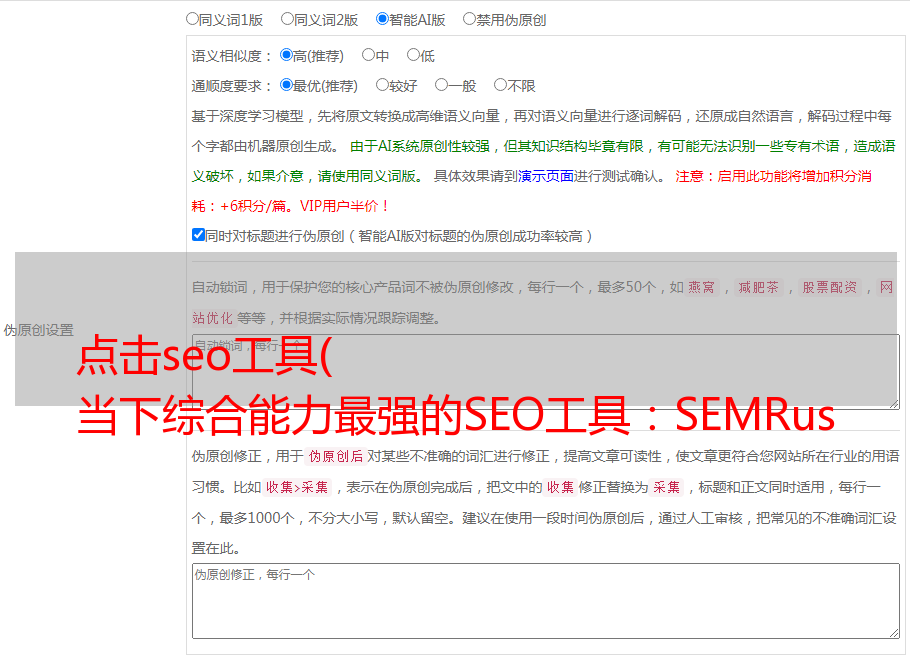Click the 伪原创修正 textarea
Viewport: 911px width, 658px height.
pyautogui.click(x=546, y=601)
